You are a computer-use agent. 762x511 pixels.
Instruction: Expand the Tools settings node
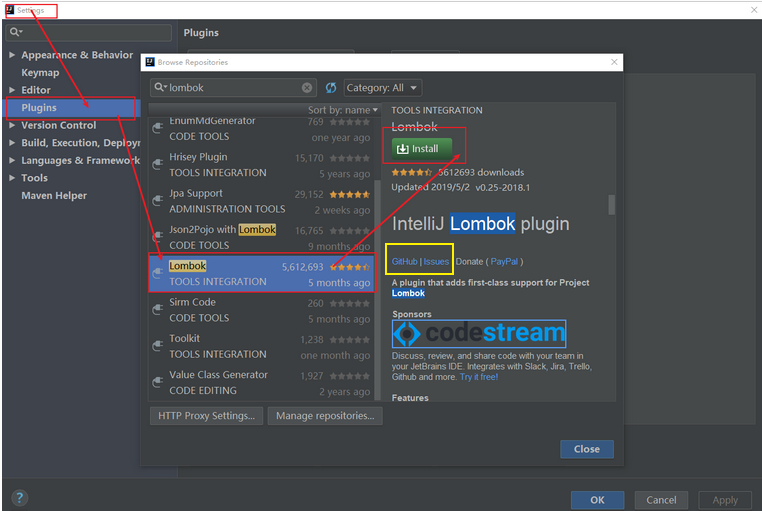coord(12,178)
